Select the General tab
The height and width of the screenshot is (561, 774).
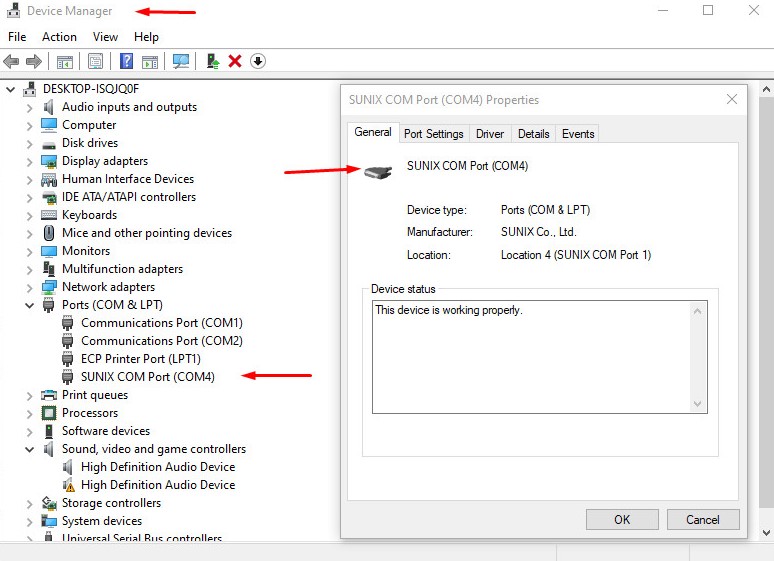373,132
